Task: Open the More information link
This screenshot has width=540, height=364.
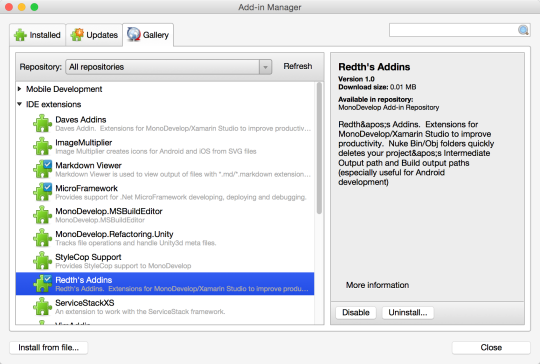Action: 377,285
